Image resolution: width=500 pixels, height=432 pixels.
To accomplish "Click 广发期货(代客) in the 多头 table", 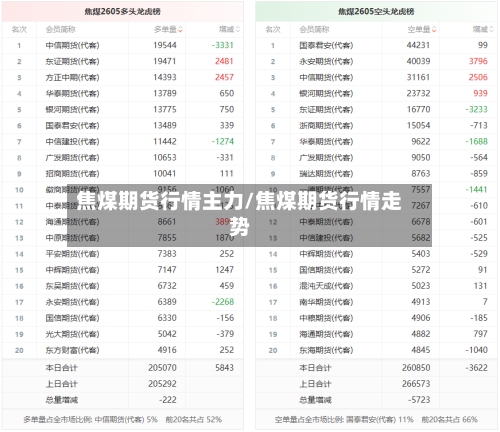I will click(72, 158).
